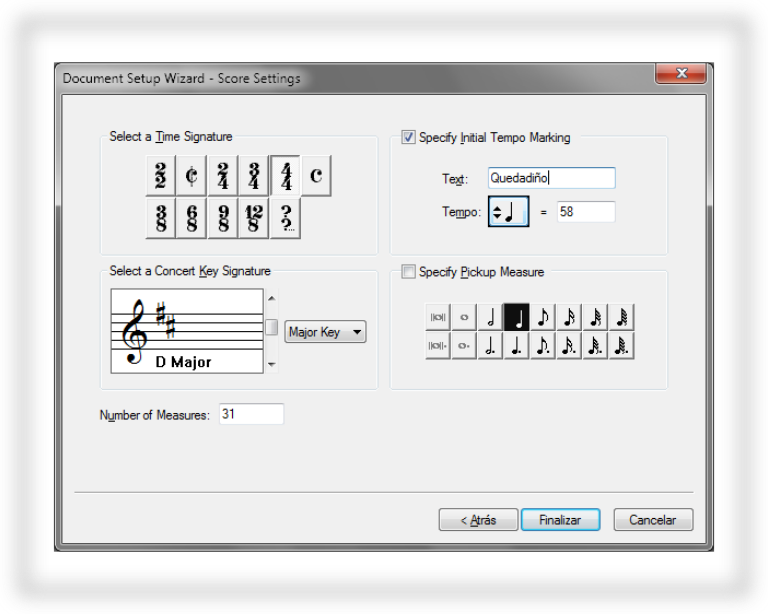
Task: Select the half note pickup duration
Action: pos(490,318)
